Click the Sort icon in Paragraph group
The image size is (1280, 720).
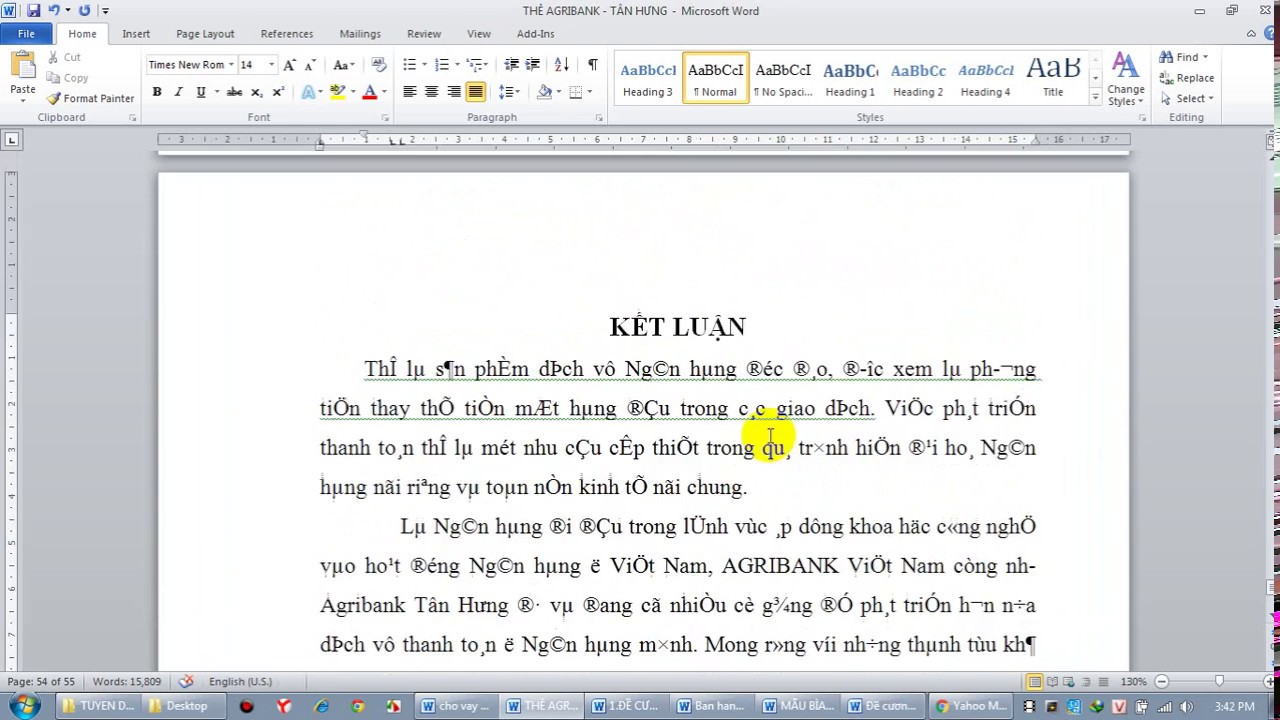[561, 64]
